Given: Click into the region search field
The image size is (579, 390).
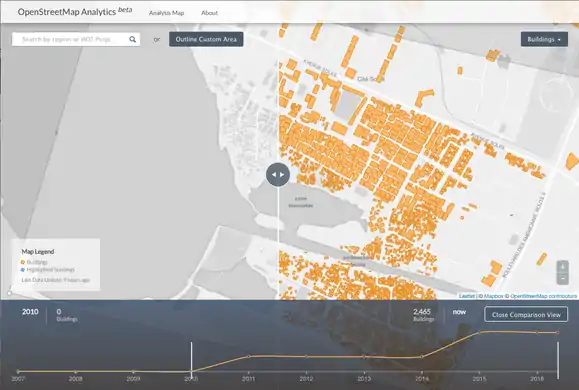Looking at the screenshot, I should click(70, 39).
